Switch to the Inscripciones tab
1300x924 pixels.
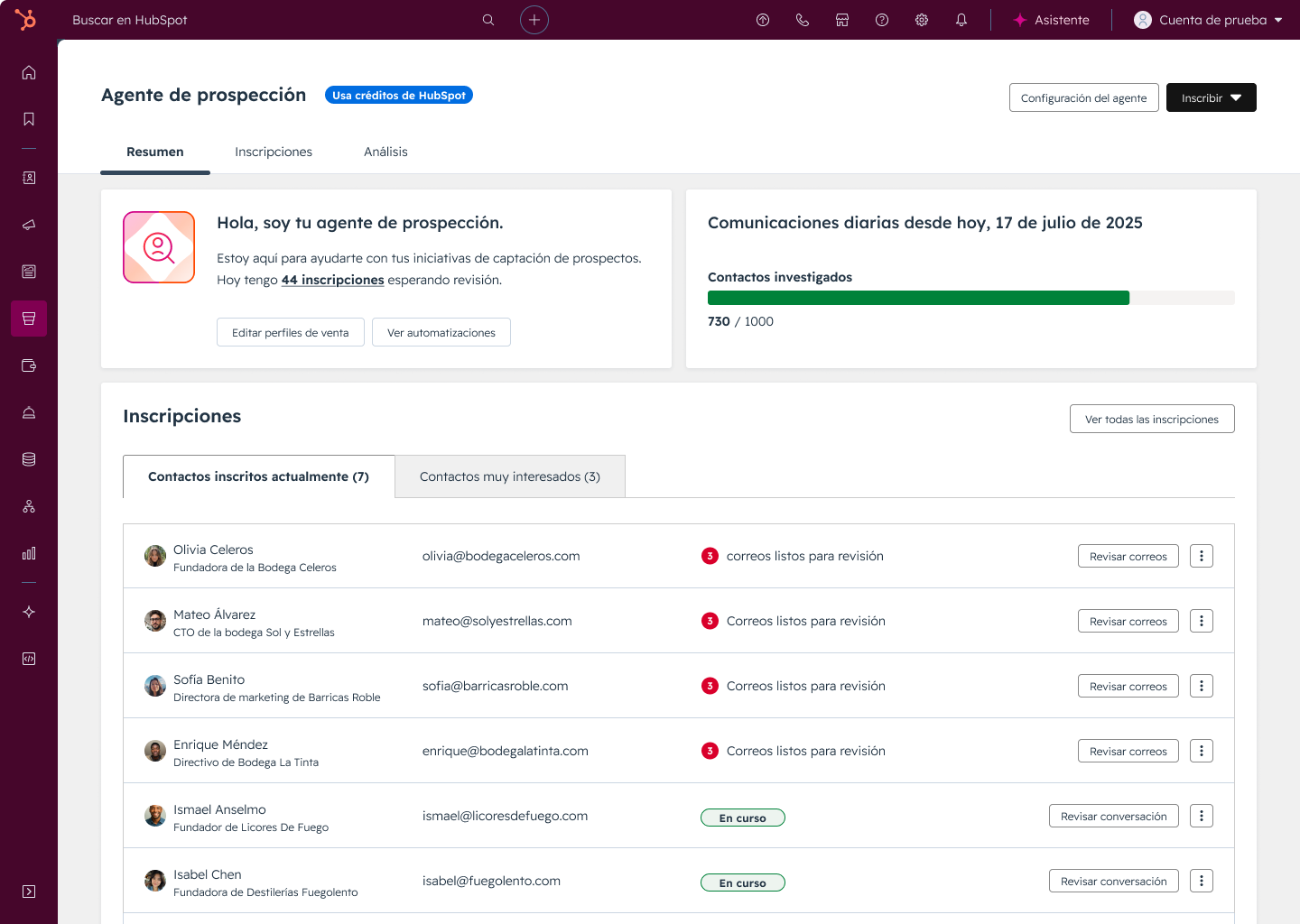274,152
